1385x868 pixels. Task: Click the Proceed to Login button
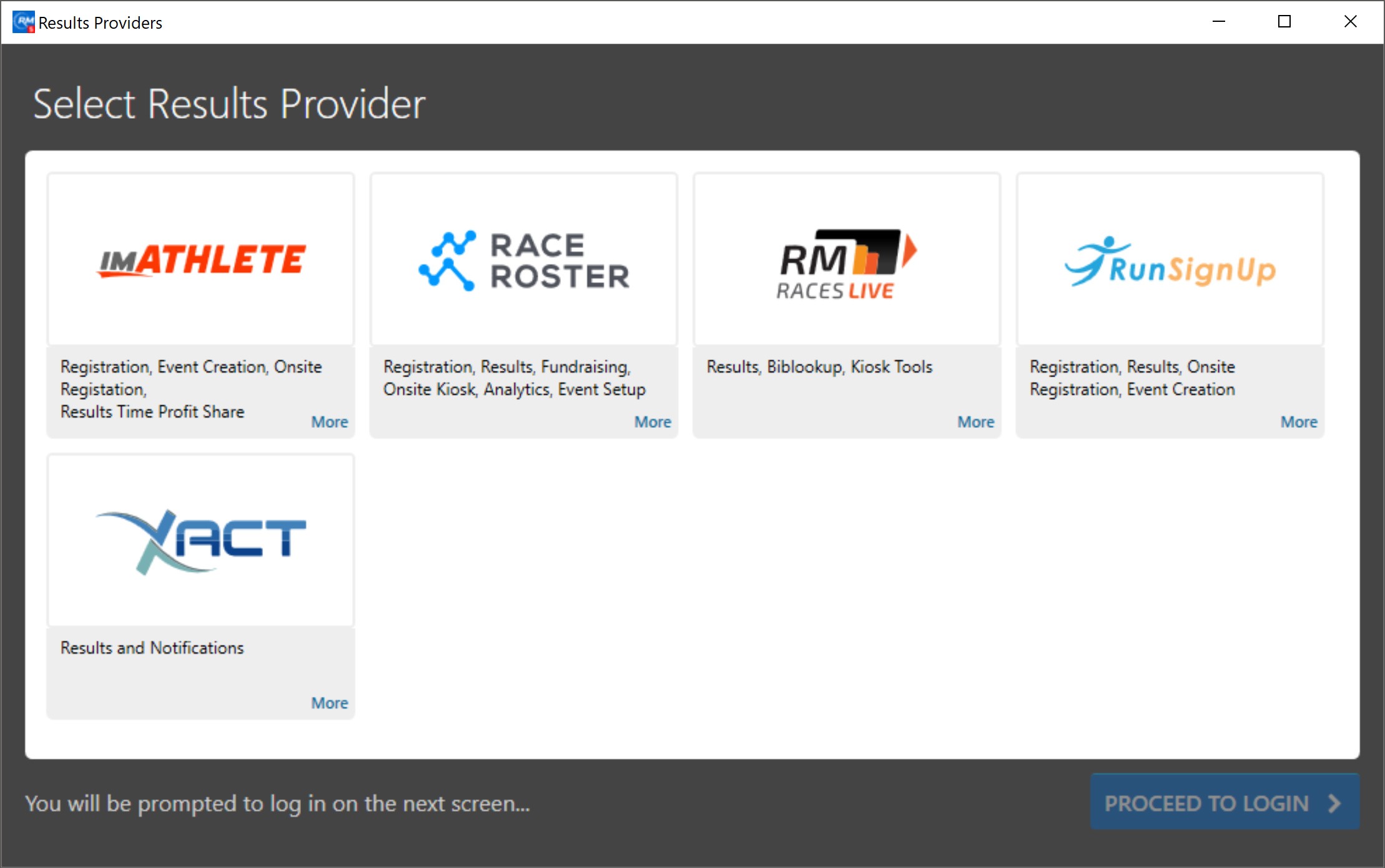tap(1225, 802)
